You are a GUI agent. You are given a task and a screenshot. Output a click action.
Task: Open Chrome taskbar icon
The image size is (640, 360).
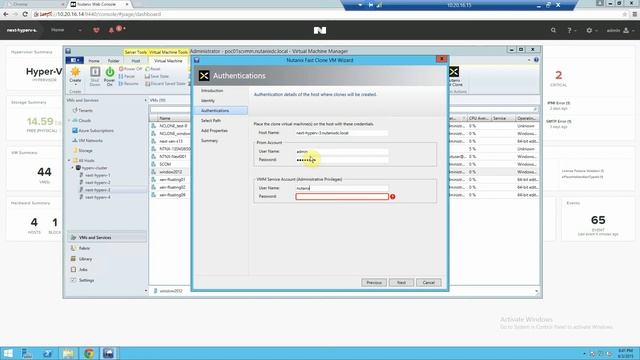pos(89,353)
